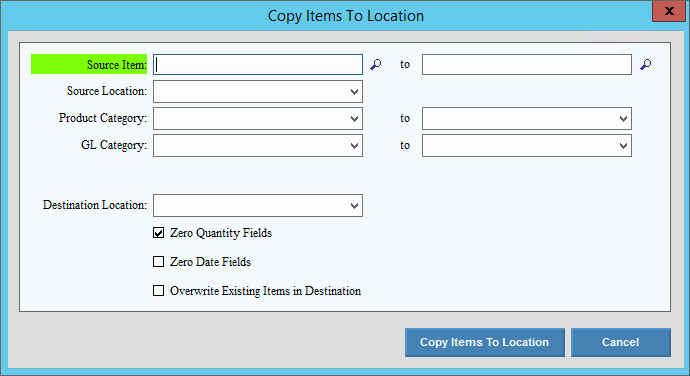690x376 pixels.
Task: Click the Product Category label
Action: 103,118
